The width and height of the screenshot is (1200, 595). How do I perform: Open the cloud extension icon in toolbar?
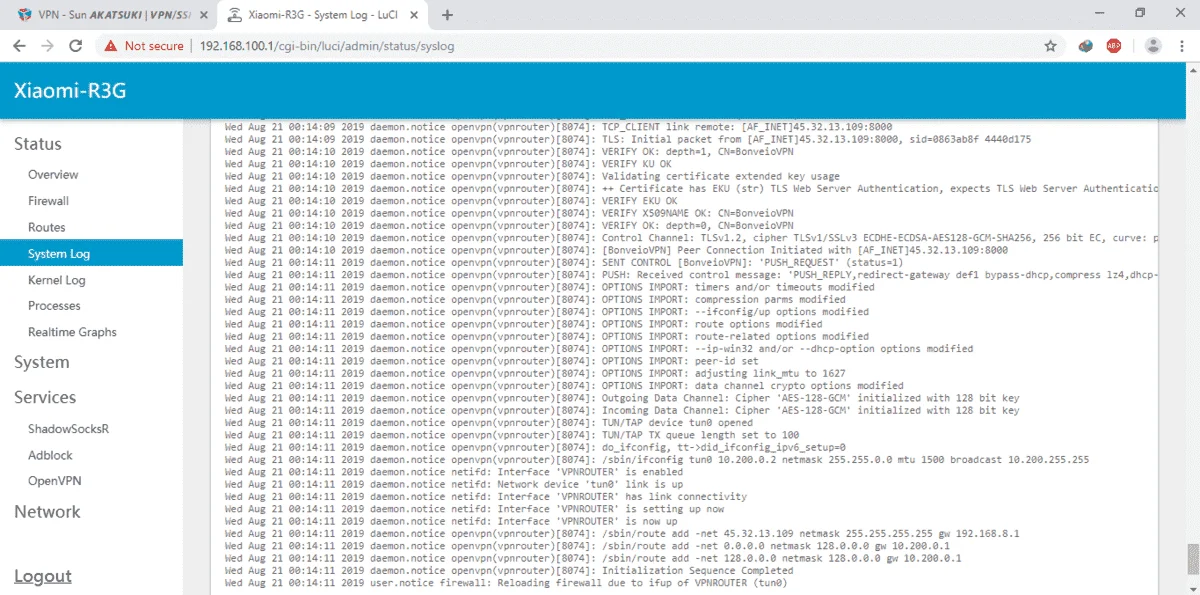(1086, 46)
